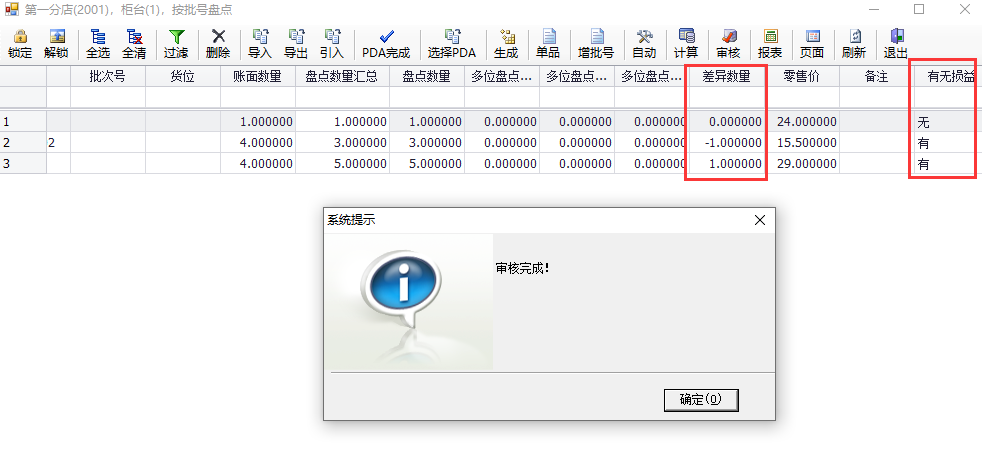Click the 货位 column header
Screen dimensions: 982x449
tap(183, 76)
